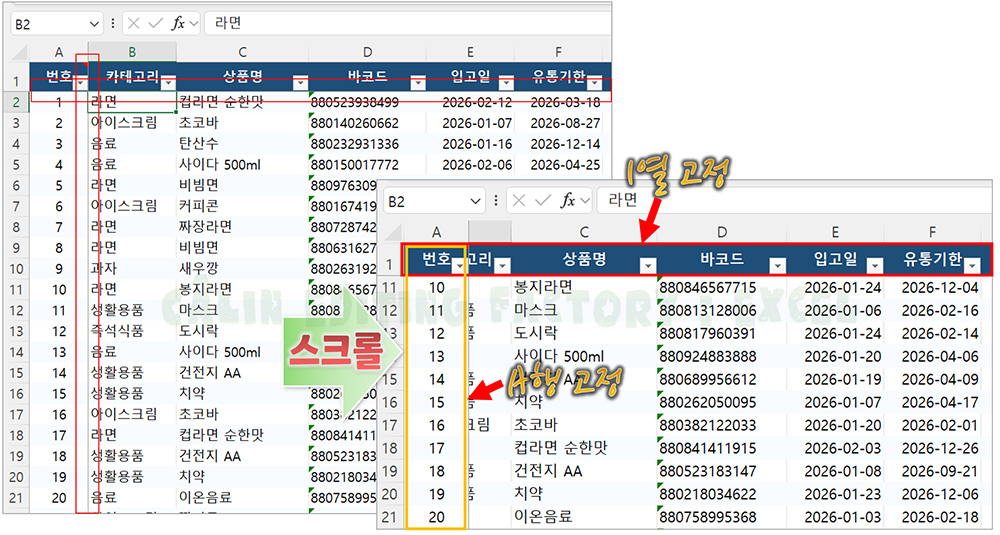Select cell 짜장라면 in left window
The height and width of the screenshot is (535, 1000).
pyautogui.click(x=242, y=226)
